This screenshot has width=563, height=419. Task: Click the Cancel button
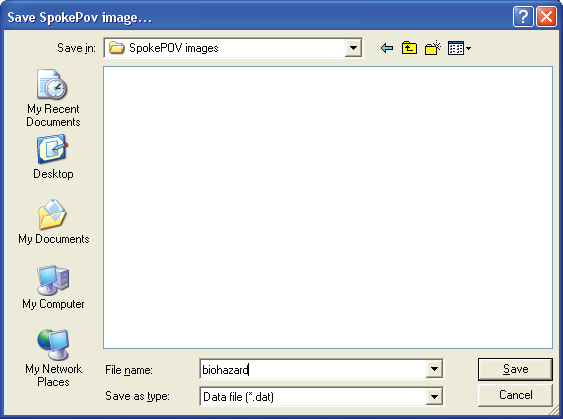coord(515,395)
